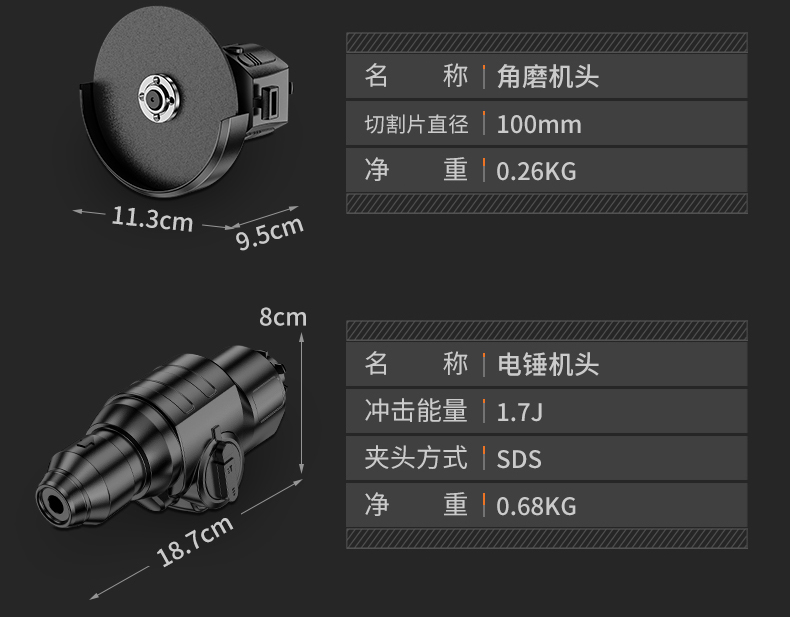
Task: Click the striped footer bar below 0.68KG
Action: [547, 538]
